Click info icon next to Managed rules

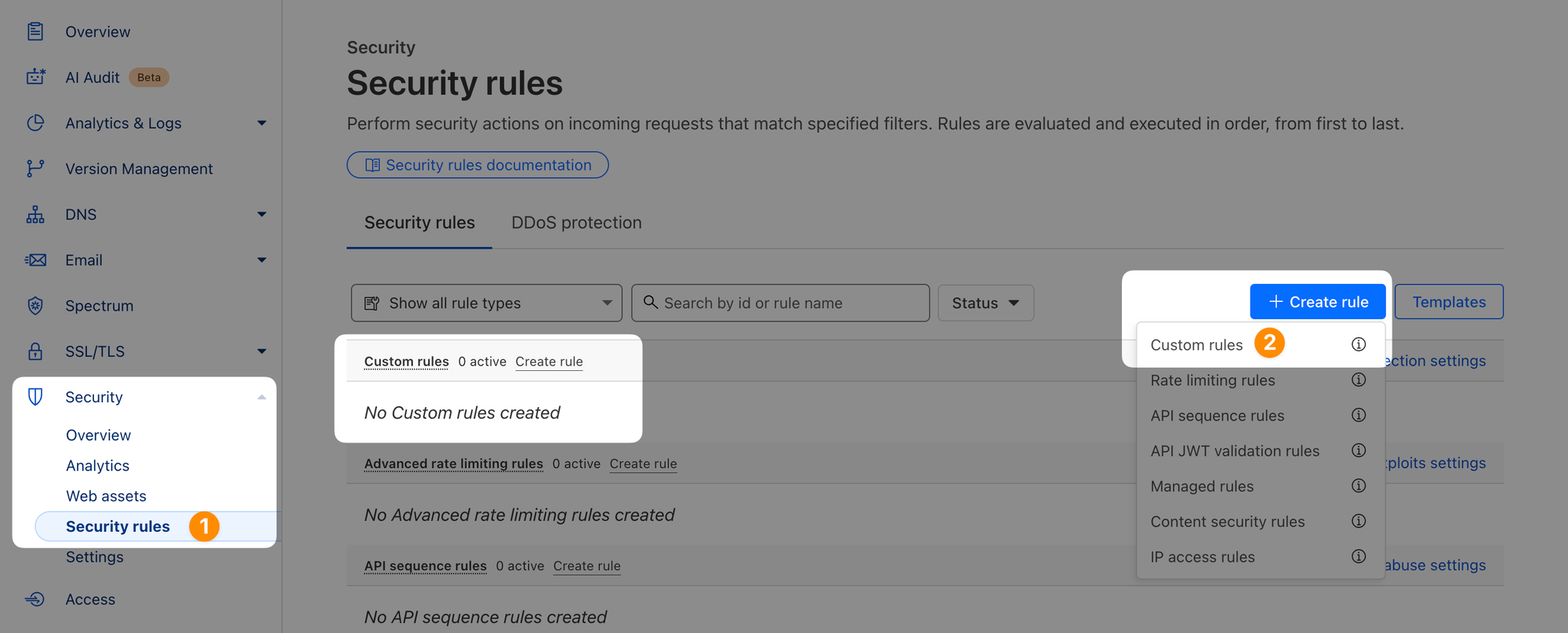(1359, 486)
